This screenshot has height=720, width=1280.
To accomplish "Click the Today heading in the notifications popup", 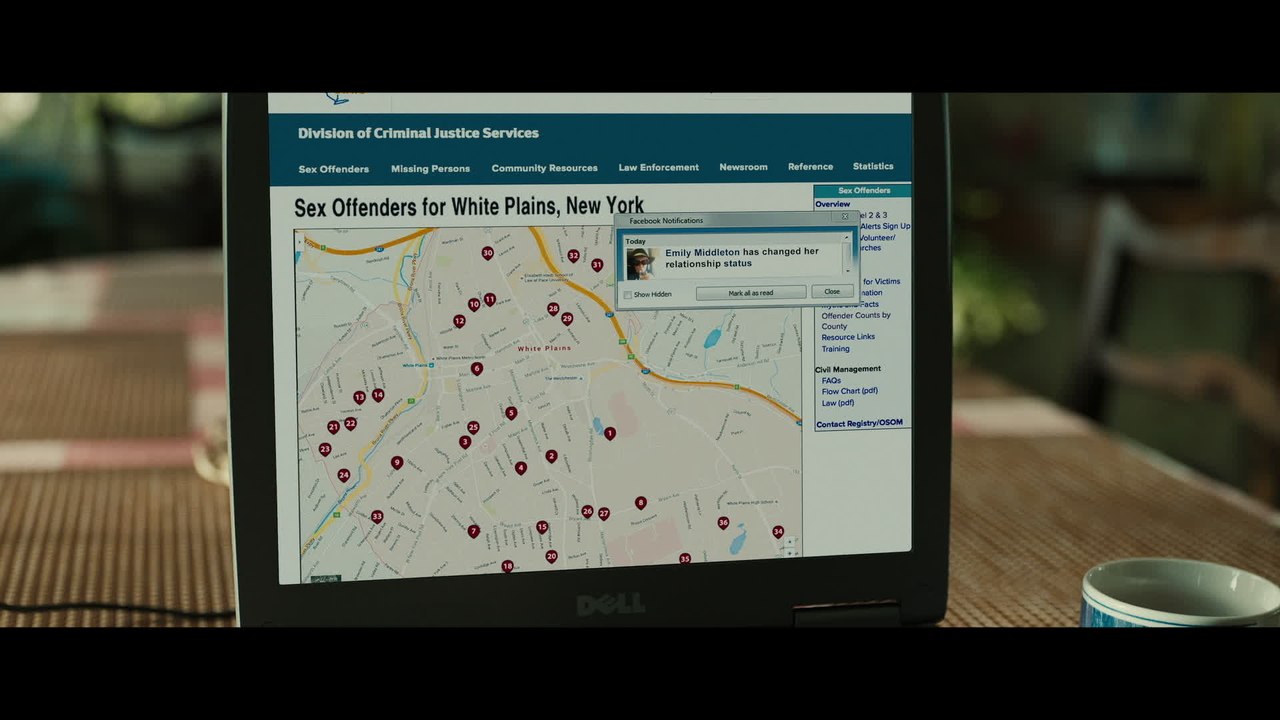I will click(x=636, y=241).
